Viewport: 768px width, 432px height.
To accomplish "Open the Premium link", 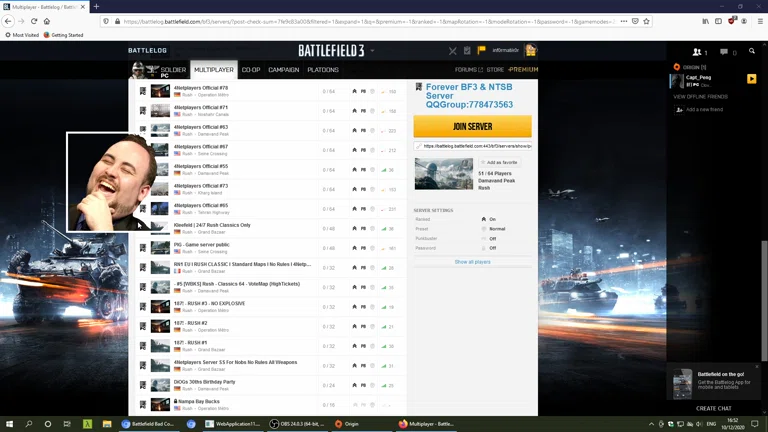I will (523, 70).
